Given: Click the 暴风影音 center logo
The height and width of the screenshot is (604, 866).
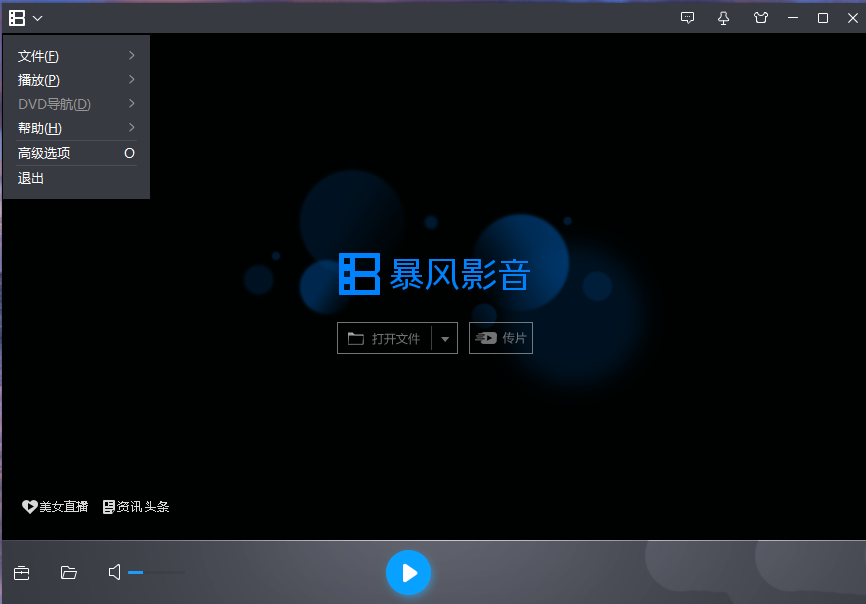Looking at the screenshot, I should [434, 274].
